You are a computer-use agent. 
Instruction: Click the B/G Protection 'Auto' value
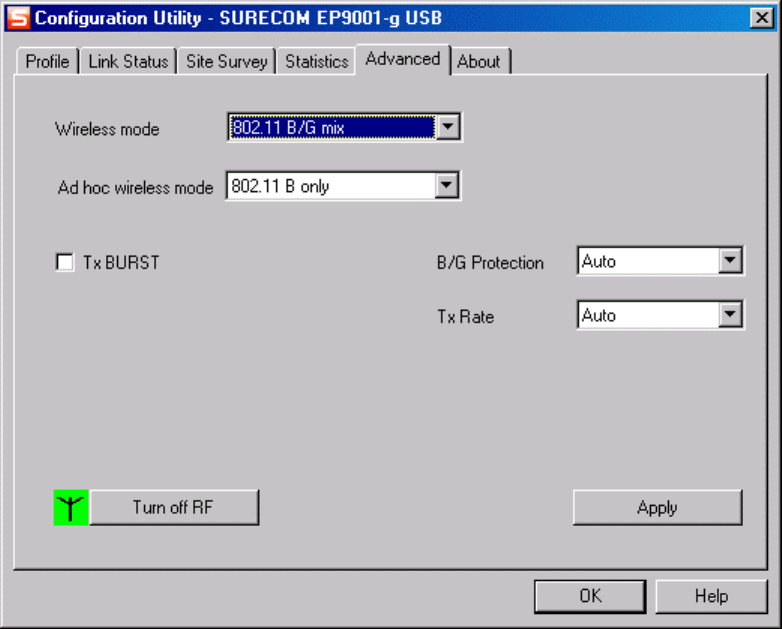pos(648,260)
